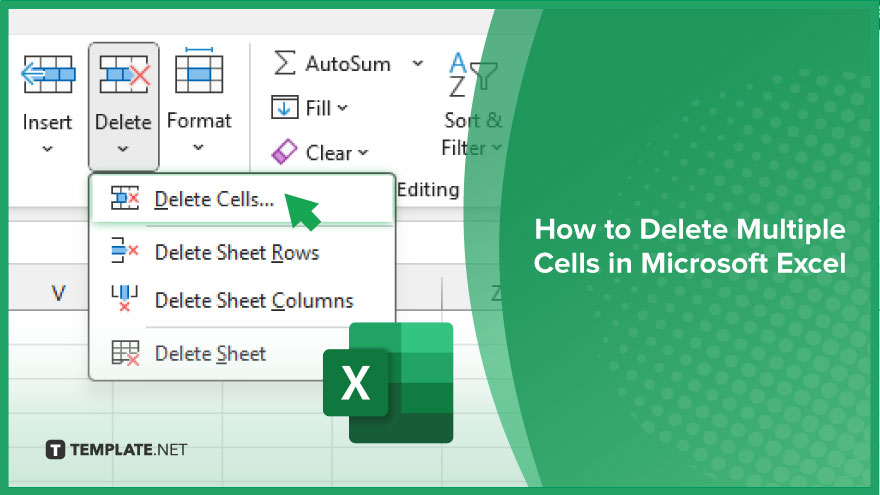Click the Delete Sheet grid icon
This screenshot has width=880, height=495.
(x=125, y=353)
